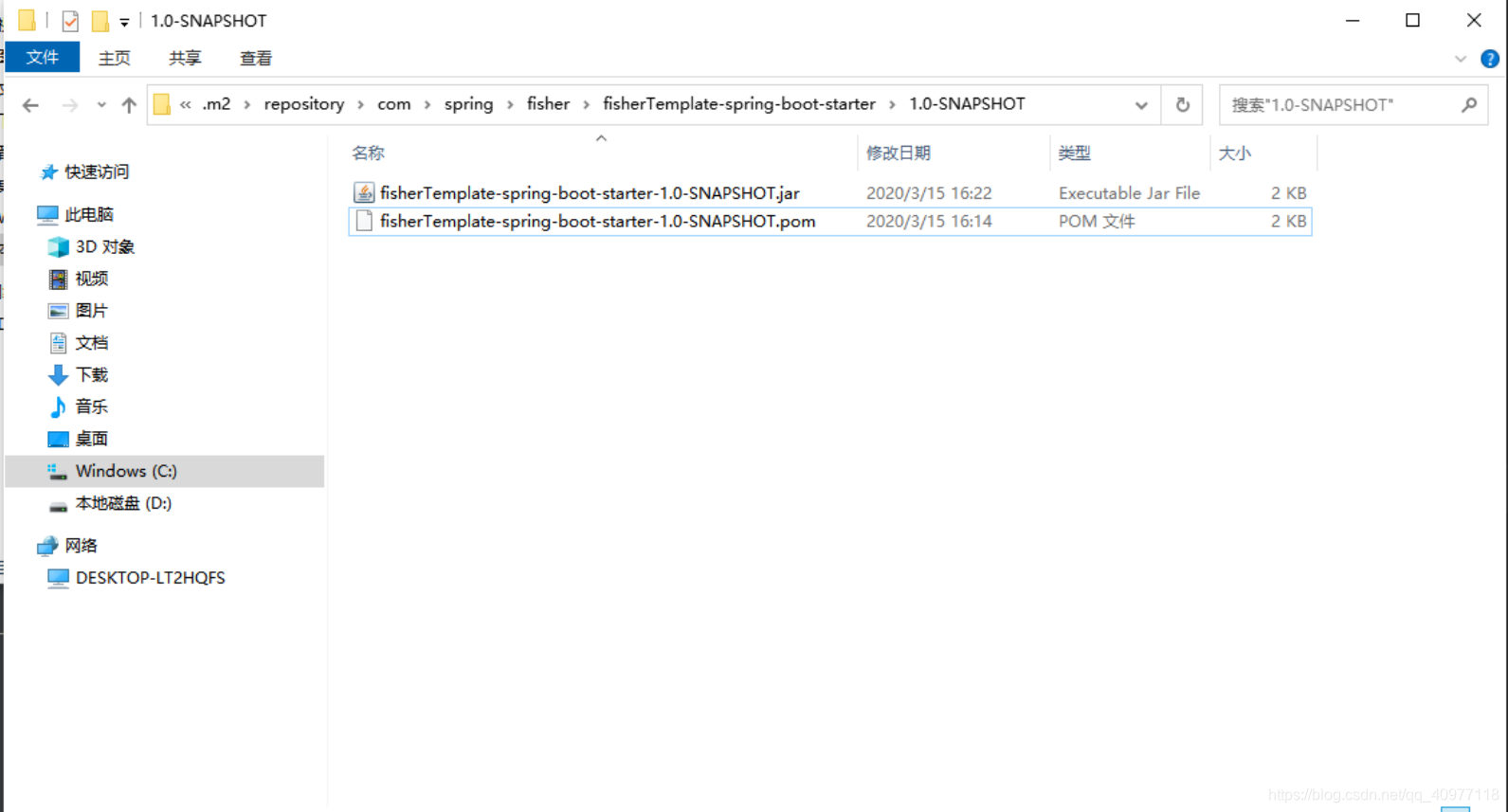Open the recent locations dropdown arrow
This screenshot has height=812, width=1508.
(x=101, y=105)
